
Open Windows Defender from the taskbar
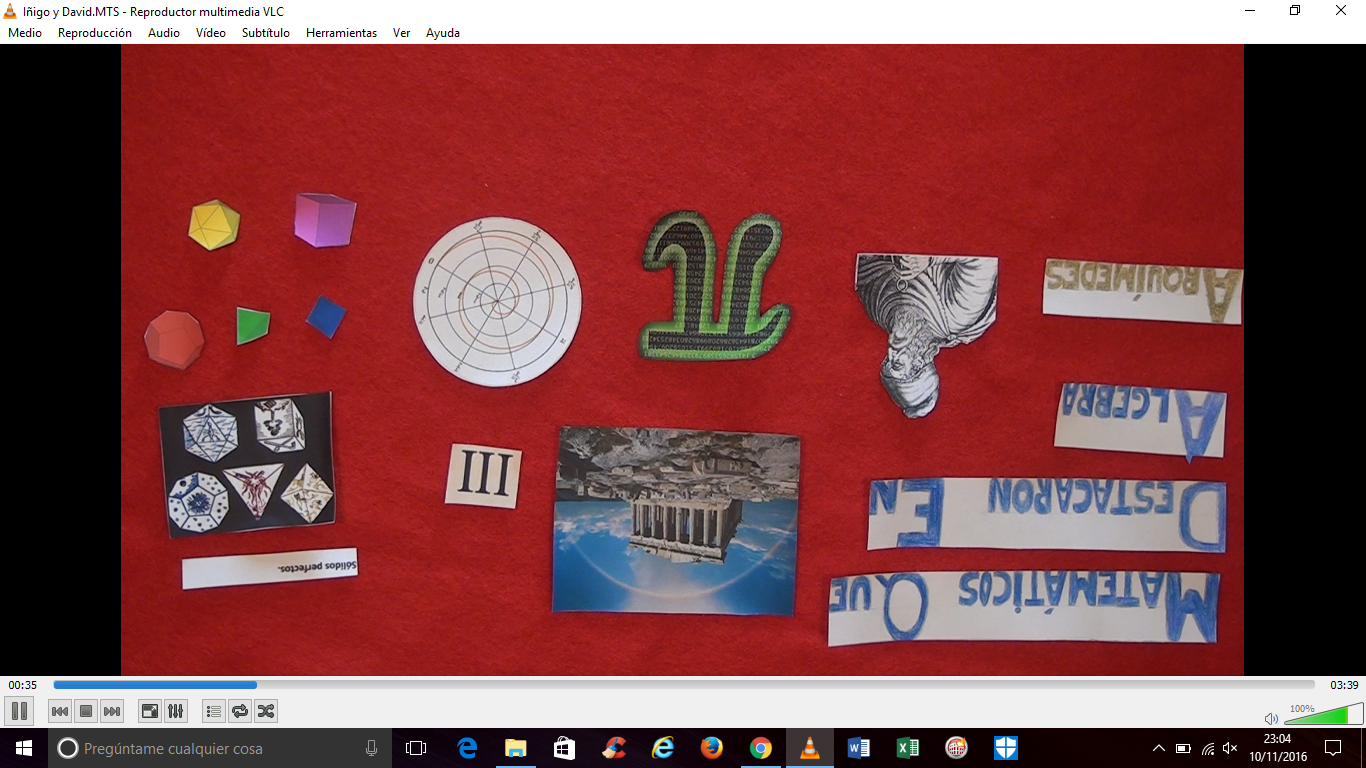point(1005,747)
